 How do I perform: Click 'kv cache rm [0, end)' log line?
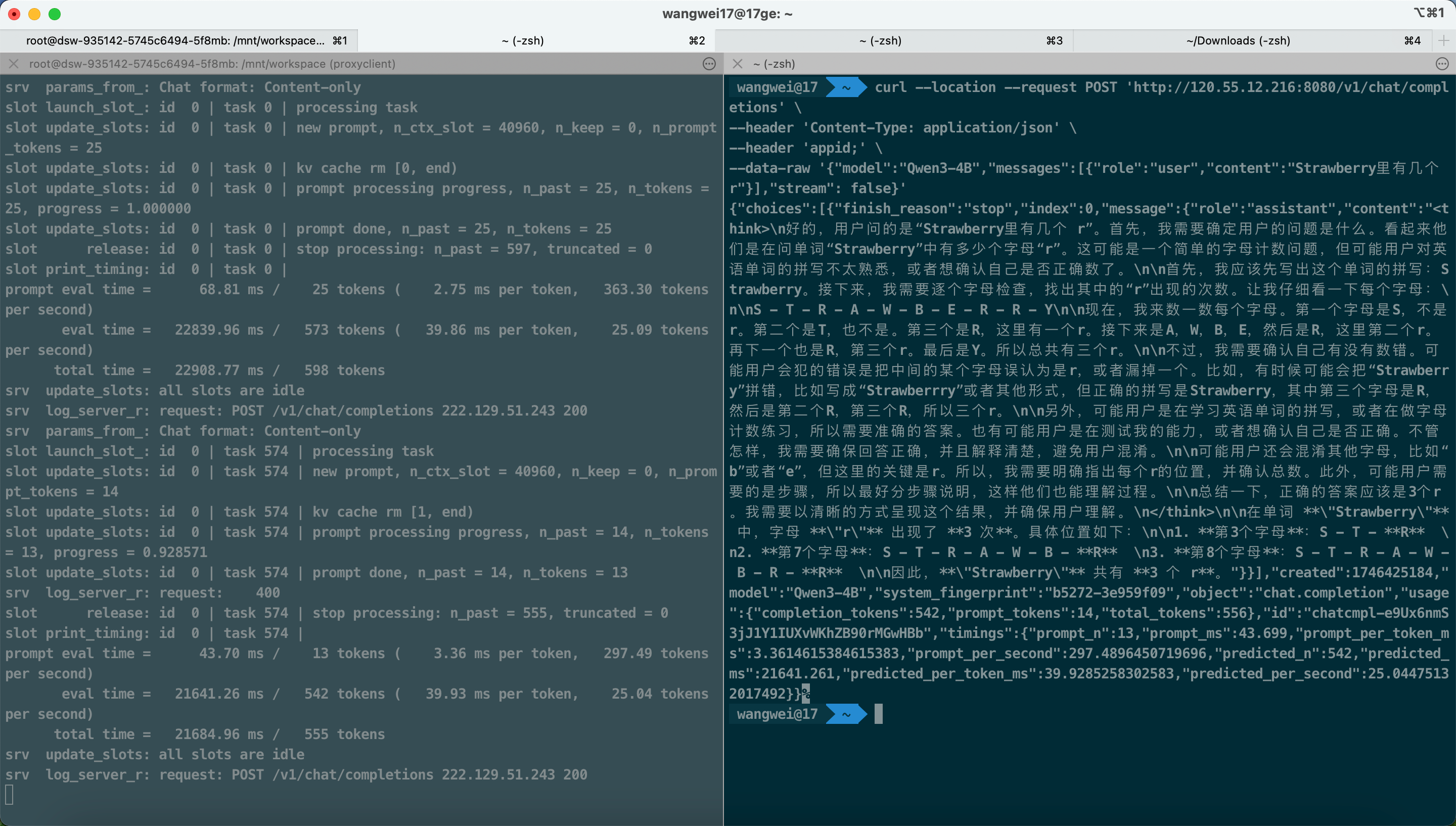(x=232, y=168)
